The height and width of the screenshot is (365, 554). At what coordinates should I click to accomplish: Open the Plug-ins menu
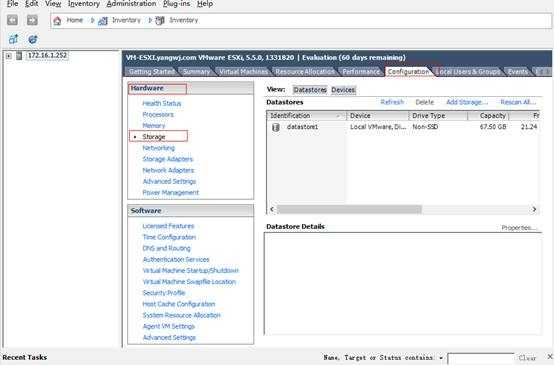point(177,4)
